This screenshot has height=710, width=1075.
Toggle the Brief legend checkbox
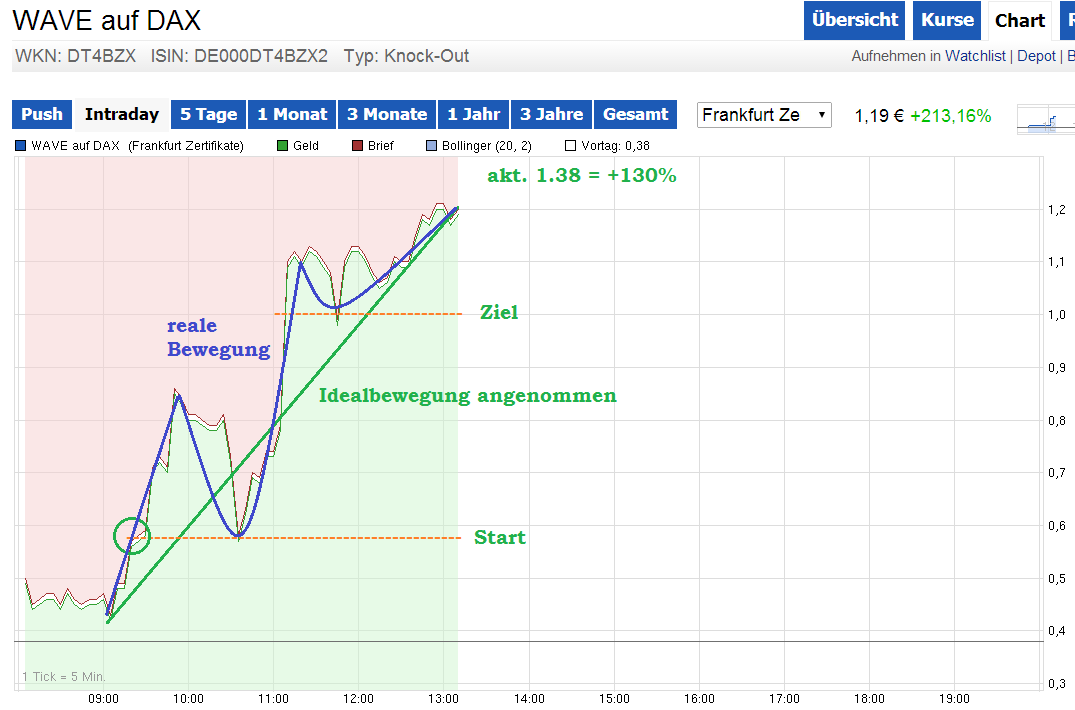357,146
